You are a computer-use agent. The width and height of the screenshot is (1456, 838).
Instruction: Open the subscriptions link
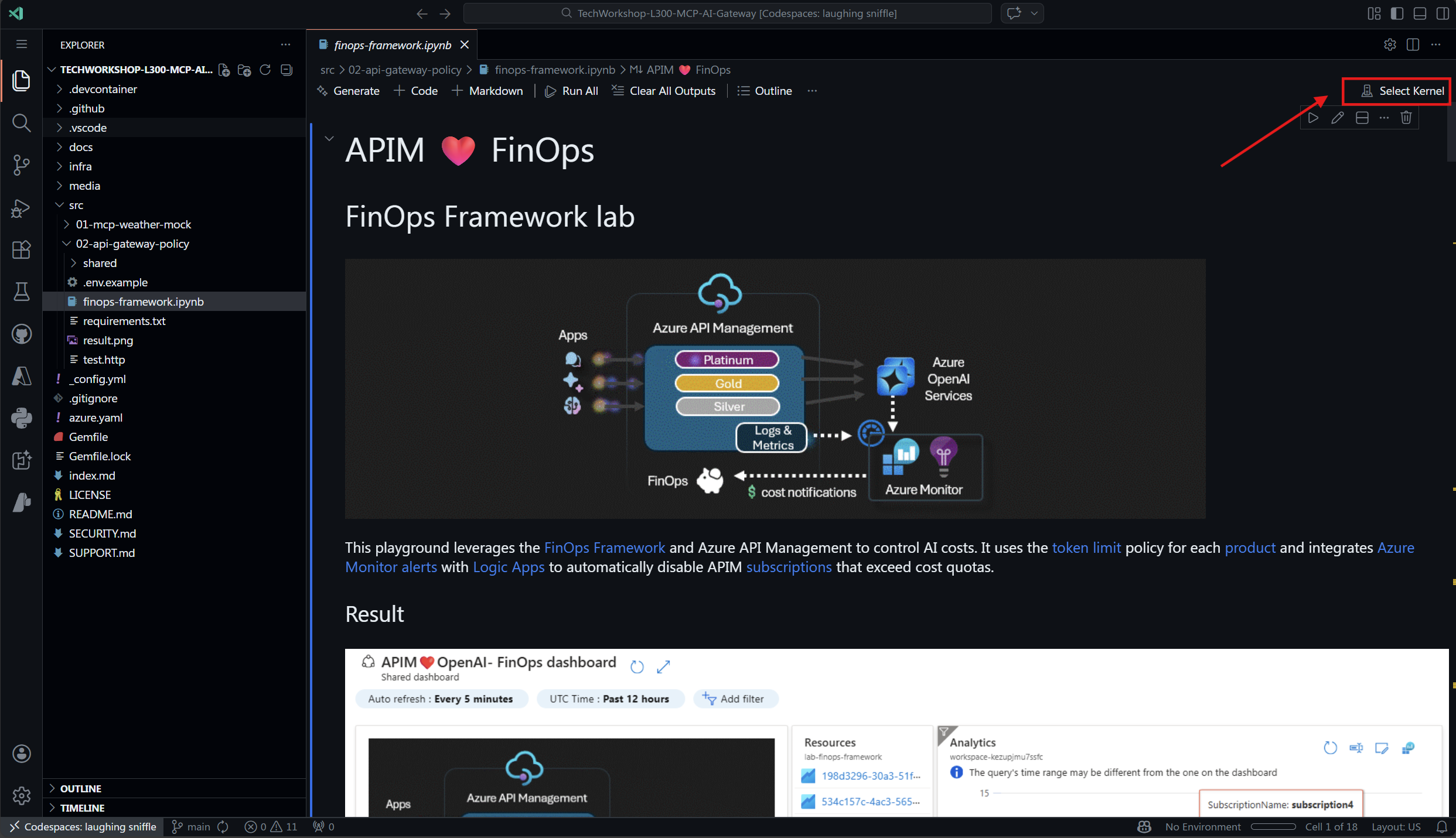tap(789, 567)
